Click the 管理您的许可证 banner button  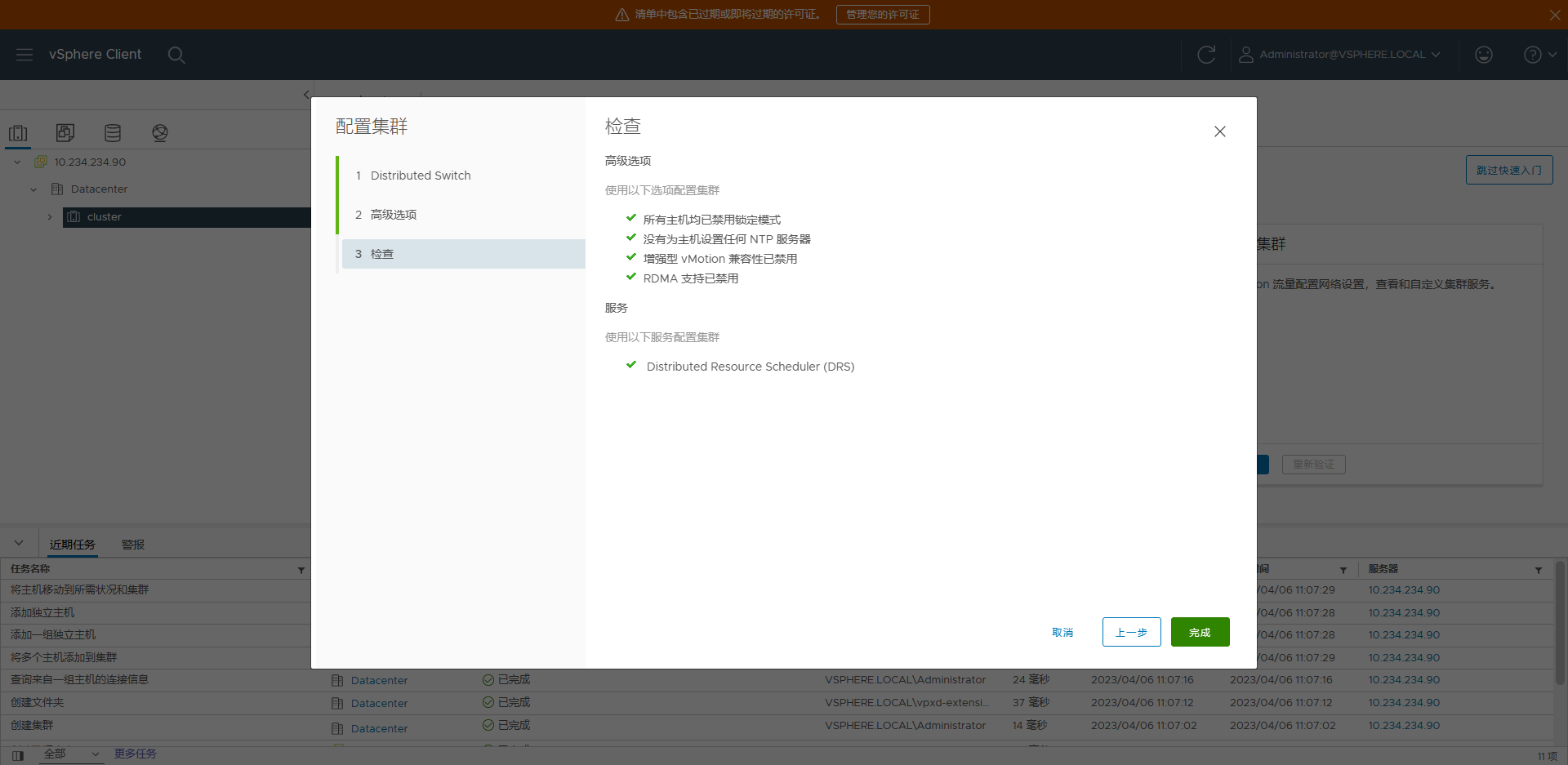tap(882, 15)
